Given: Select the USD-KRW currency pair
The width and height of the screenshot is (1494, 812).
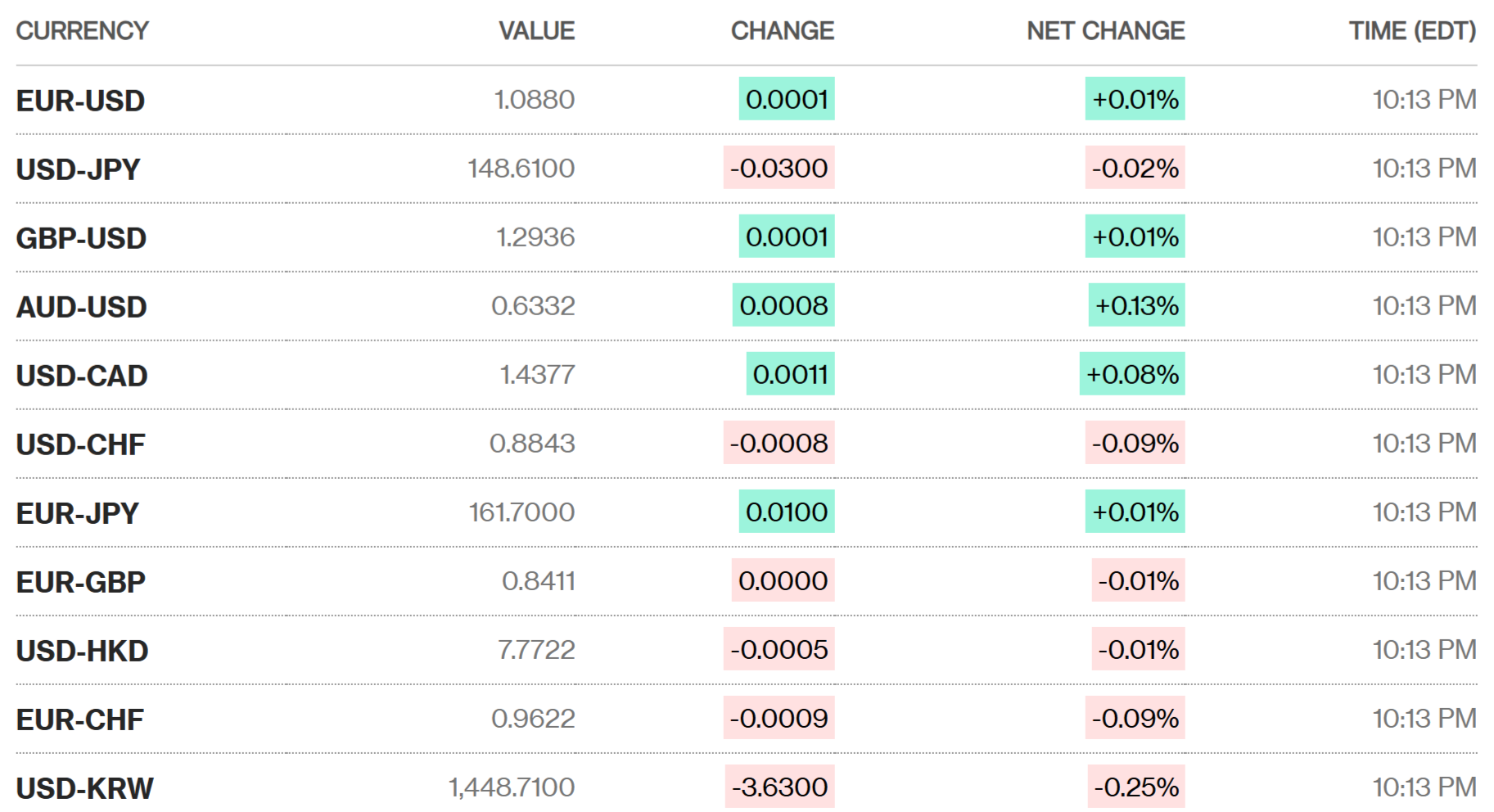Looking at the screenshot, I should [84, 788].
